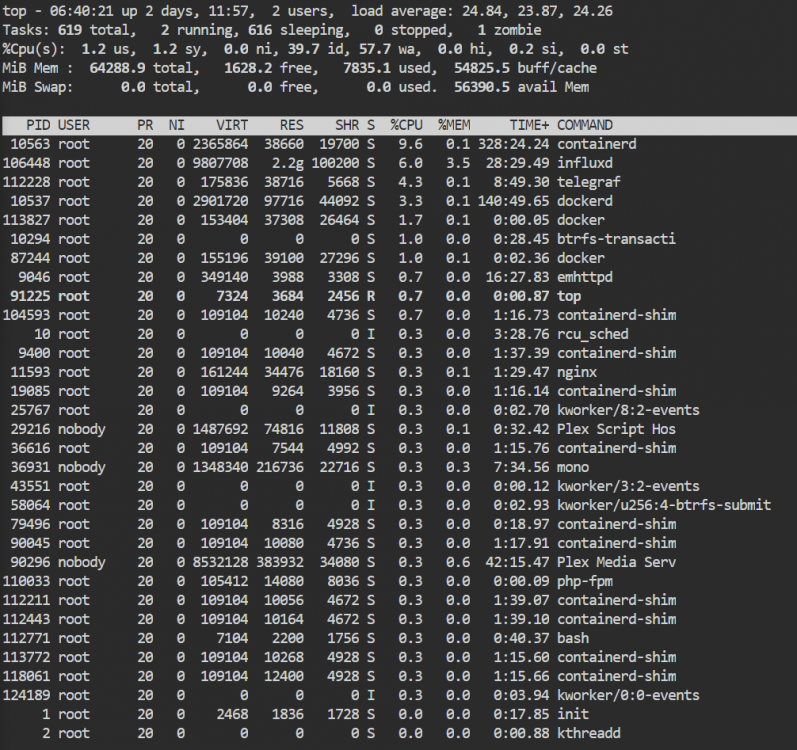This screenshot has height=750, width=797.
Task: Click PID 113772 of containerd-shim
Action: tap(26, 657)
